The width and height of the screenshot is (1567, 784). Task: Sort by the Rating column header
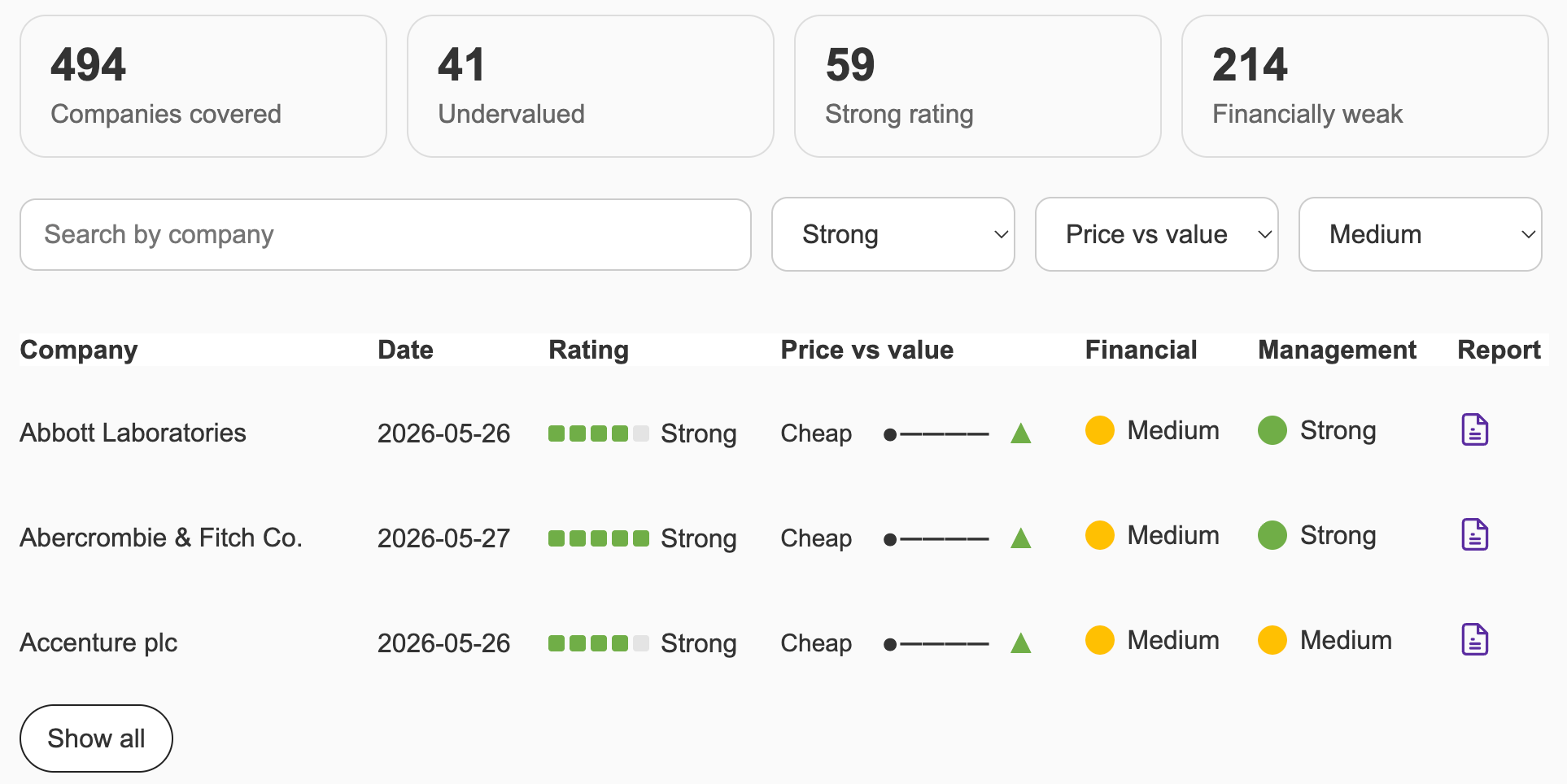coord(588,350)
